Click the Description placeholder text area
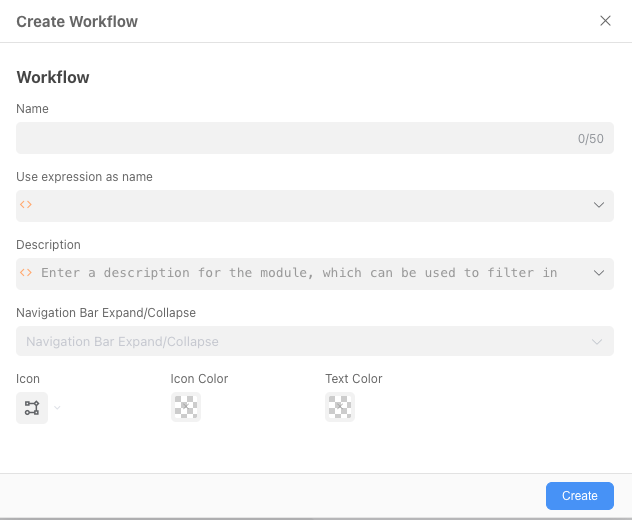The image size is (632, 520). click(299, 273)
